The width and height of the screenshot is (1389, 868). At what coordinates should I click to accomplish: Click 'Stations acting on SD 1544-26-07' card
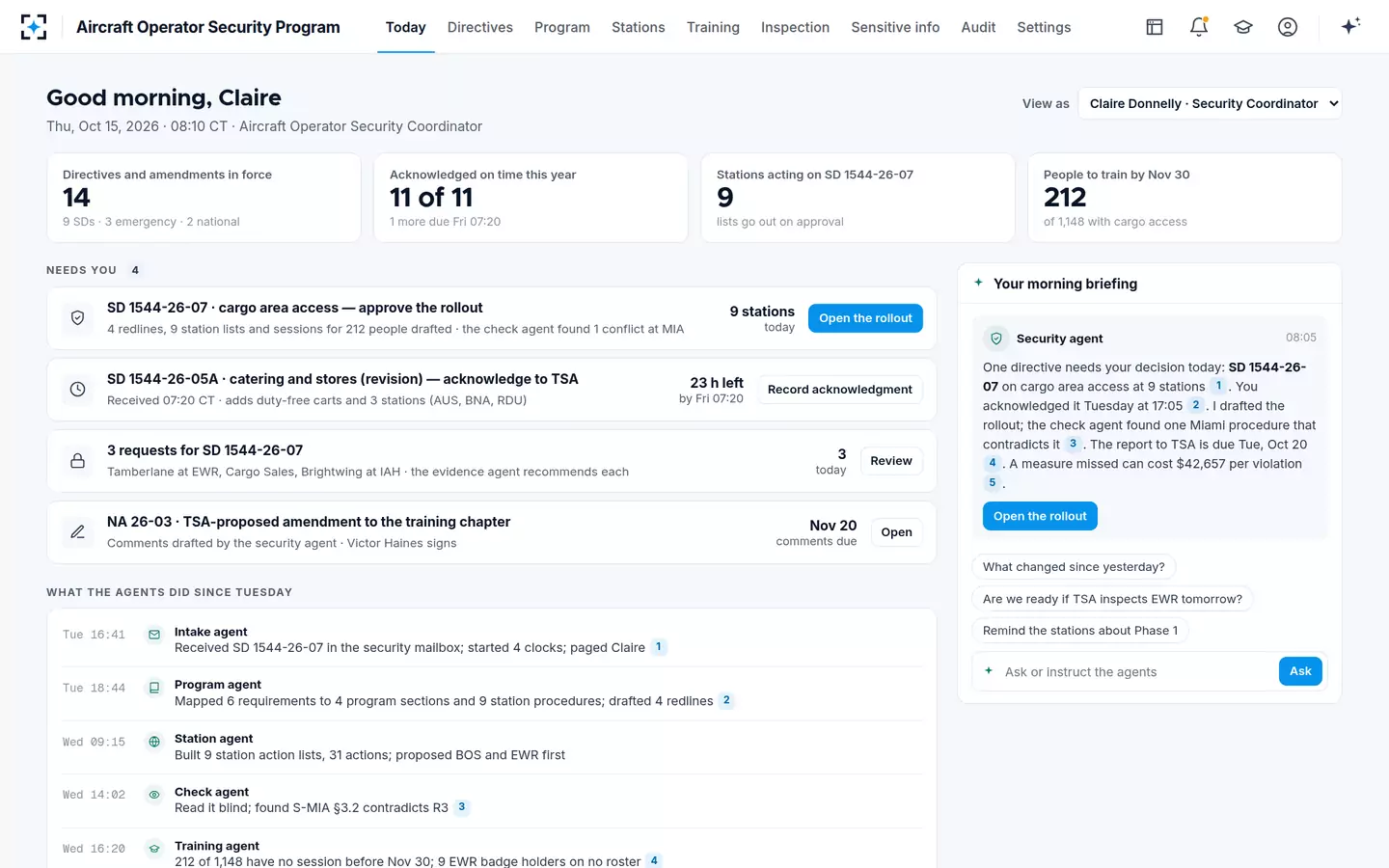coord(858,198)
